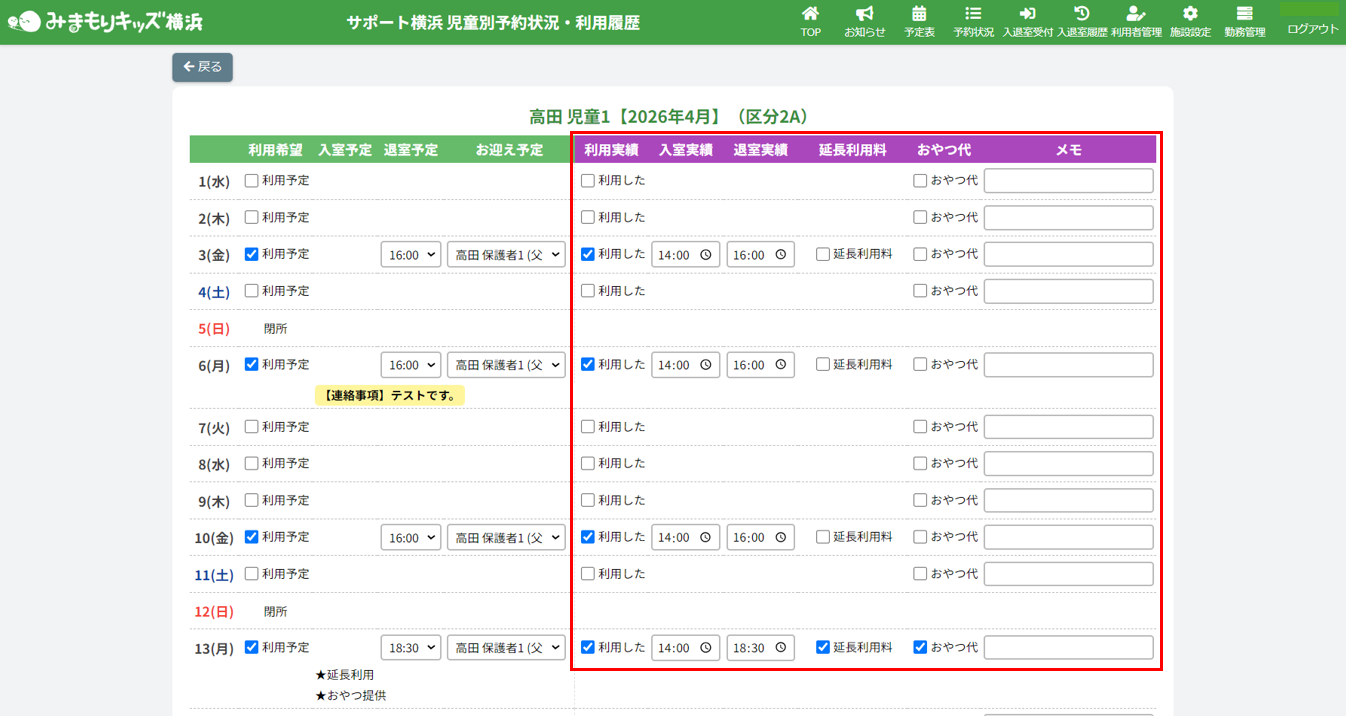1346x716 pixels.
Task: Click ログアウト in the header
Action: tap(1312, 29)
